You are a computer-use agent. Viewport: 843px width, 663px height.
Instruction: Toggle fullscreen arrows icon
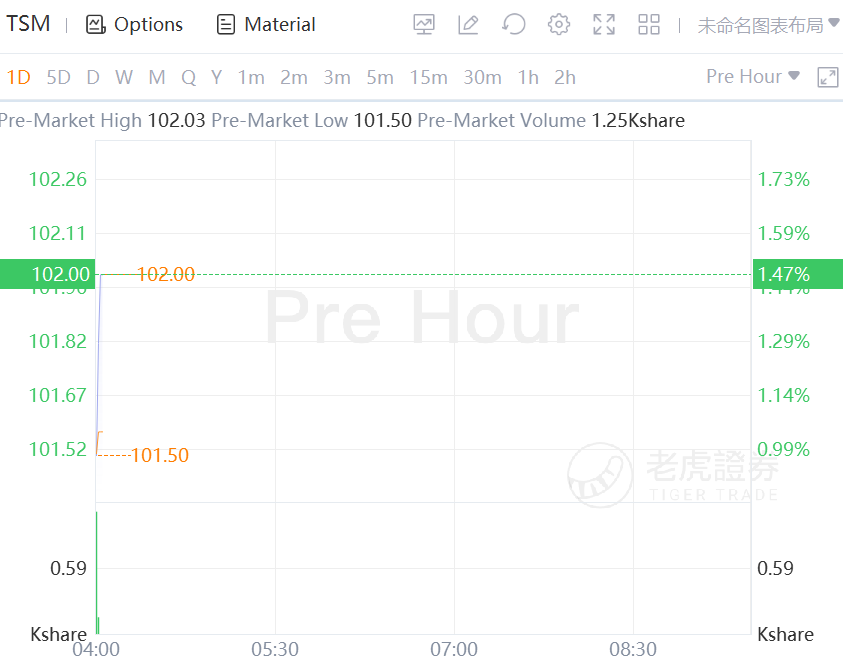(604, 25)
